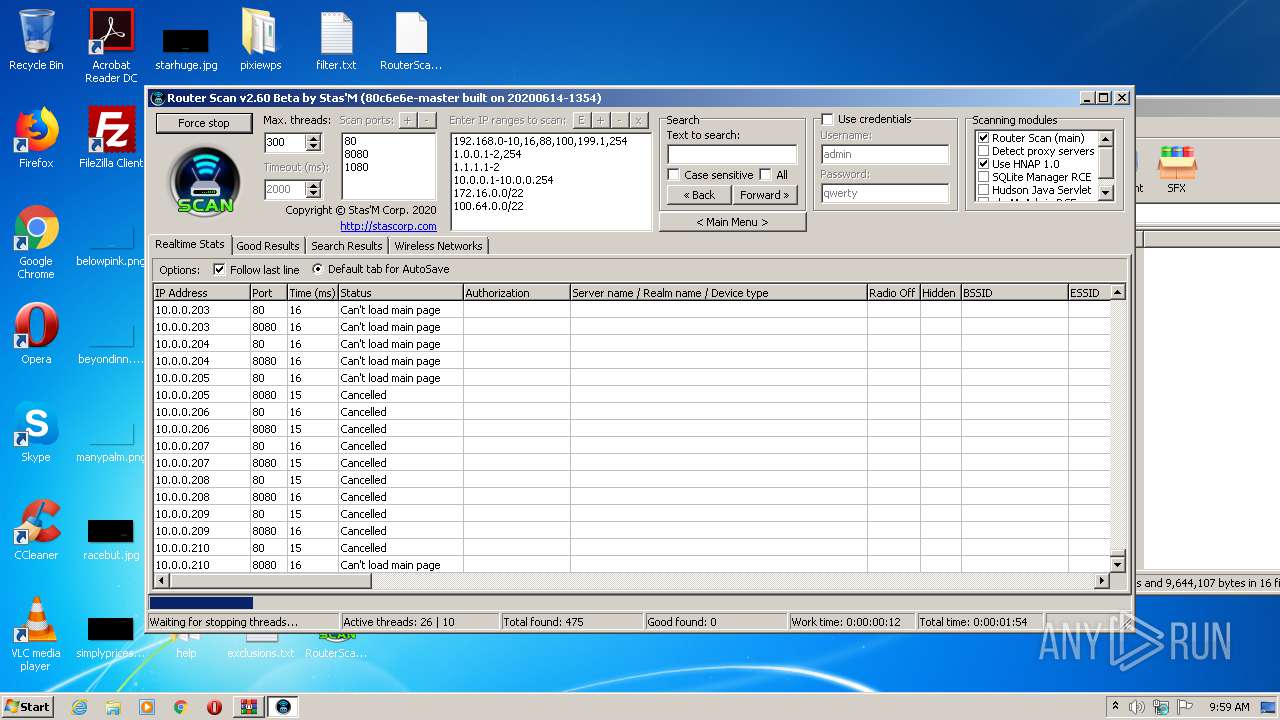Enable the Use credentials checkbox
This screenshot has width=1280, height=720.
[x=827, y=119]
